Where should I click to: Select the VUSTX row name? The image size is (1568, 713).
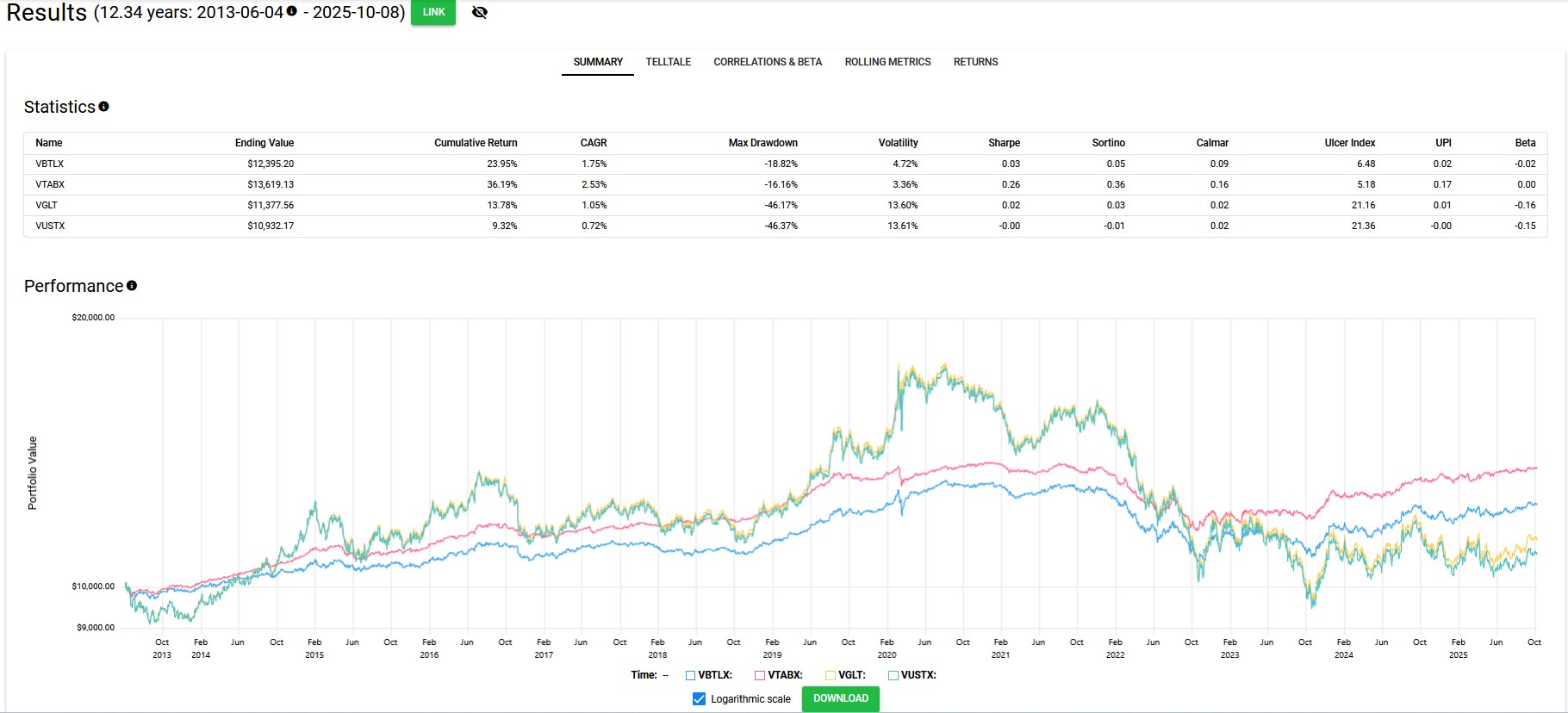(x=50, y=226)
